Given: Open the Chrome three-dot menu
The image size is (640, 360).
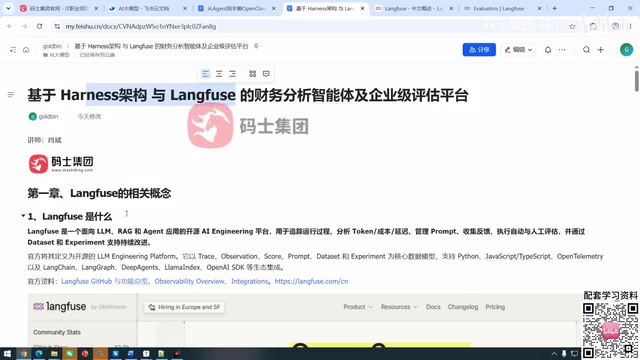Looking at the screenshot, I should click(631, 26).
